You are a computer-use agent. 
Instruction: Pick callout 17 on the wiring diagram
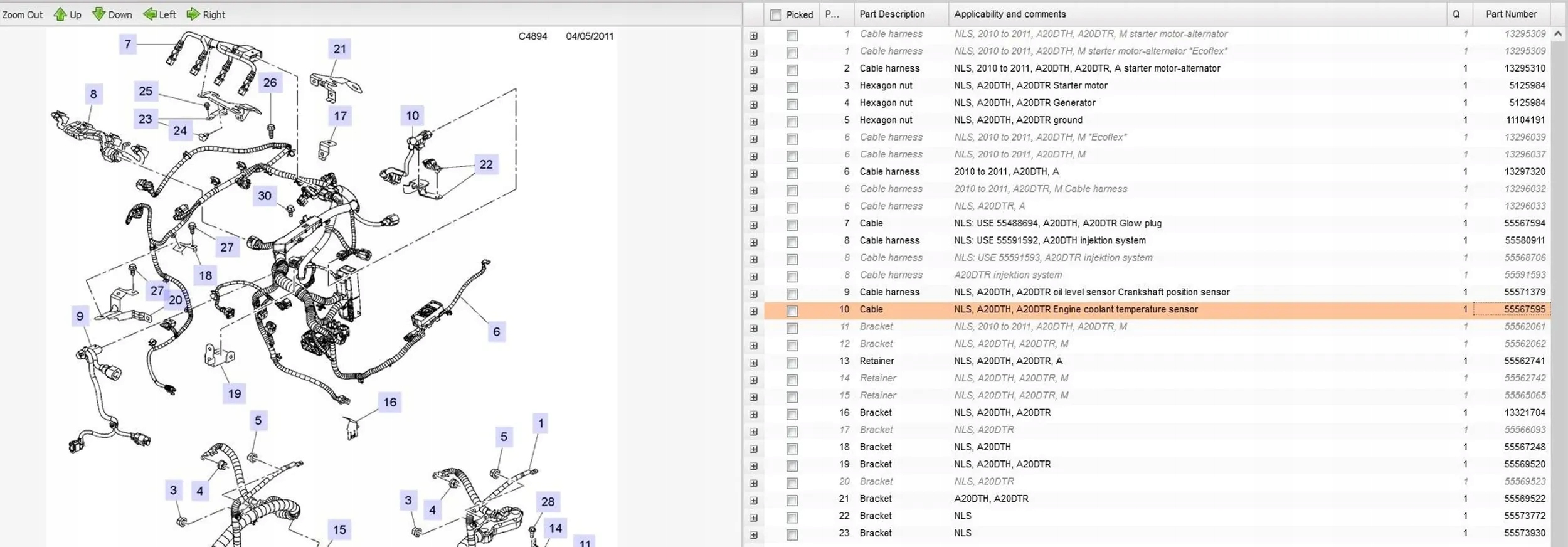click(x=341, y=116)
